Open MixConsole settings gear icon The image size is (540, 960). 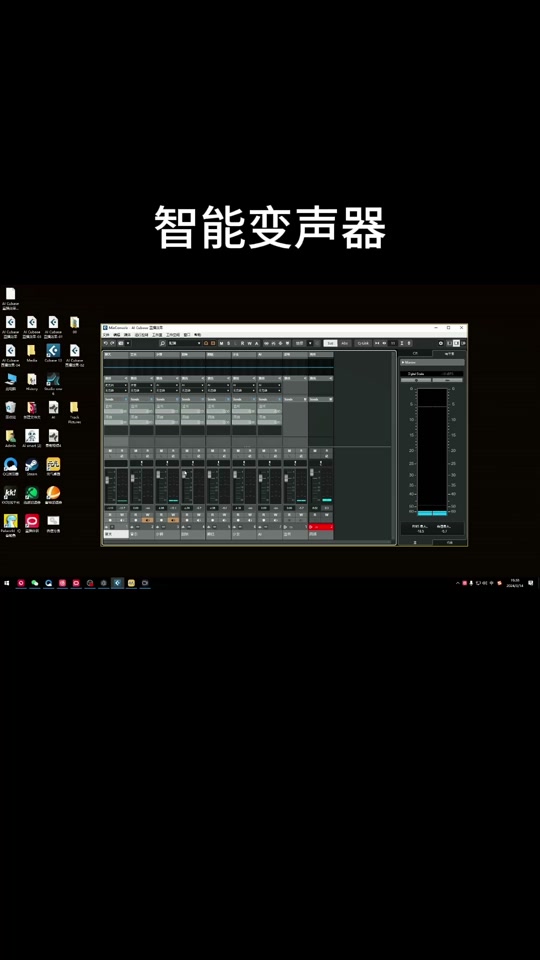[441, 343]
